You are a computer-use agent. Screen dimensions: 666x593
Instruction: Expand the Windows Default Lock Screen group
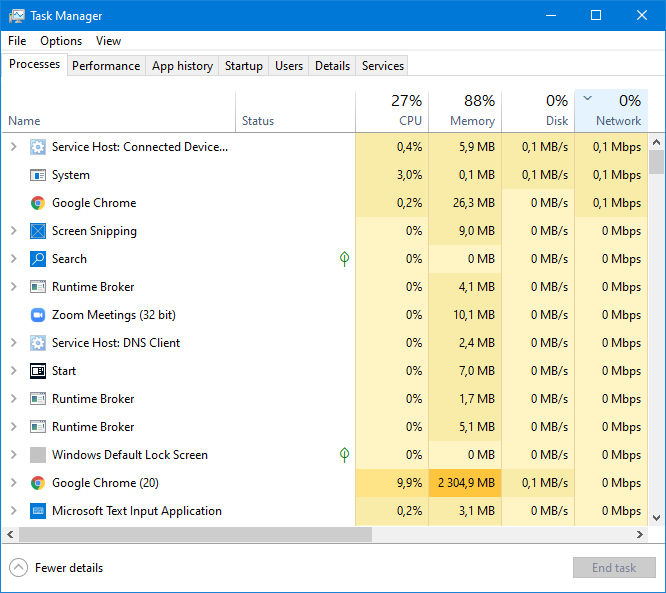click(x=14, y=455)
